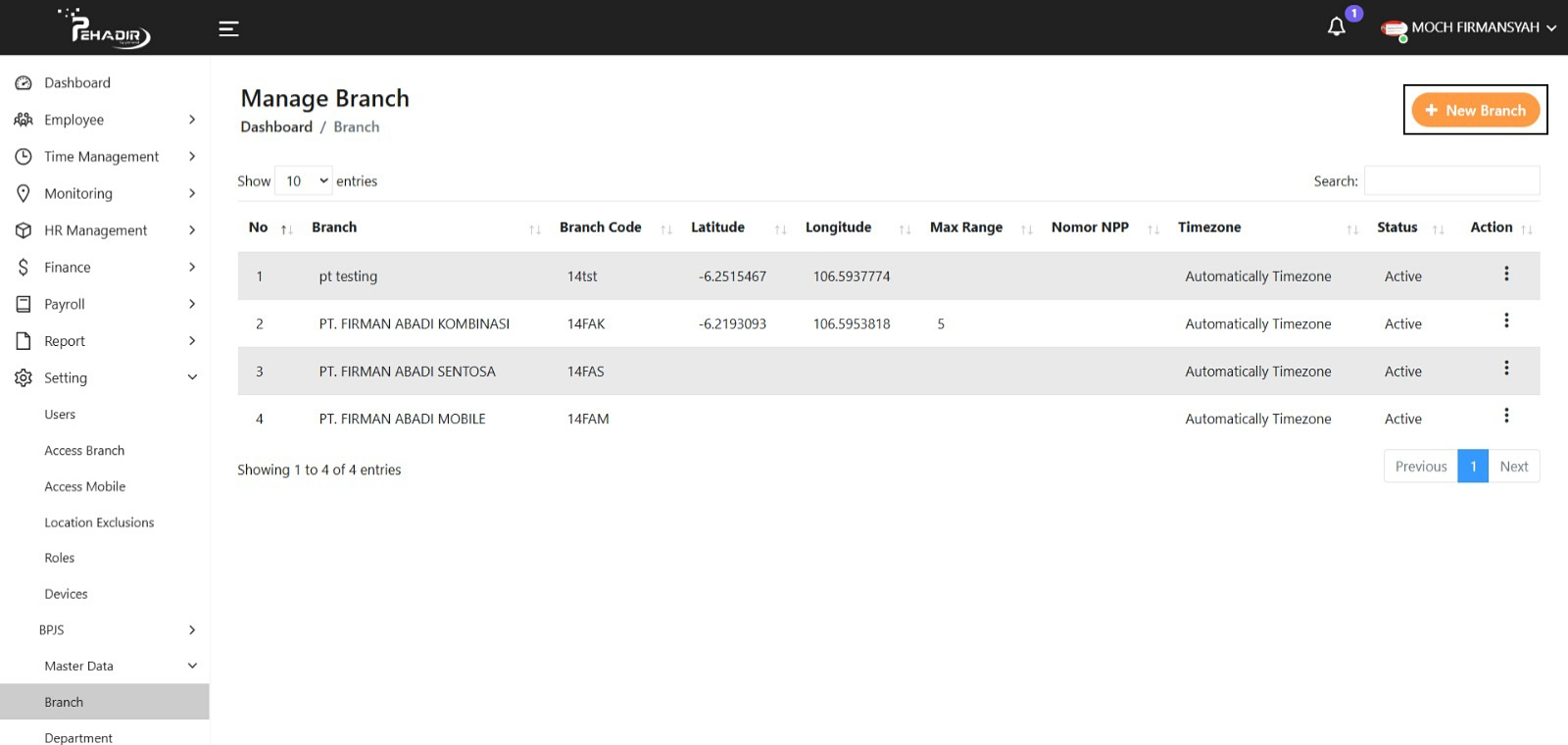This screenshot has height=745, width=1568.
Task: Expand the Report submenu chevron
Action: click(192, 341)
